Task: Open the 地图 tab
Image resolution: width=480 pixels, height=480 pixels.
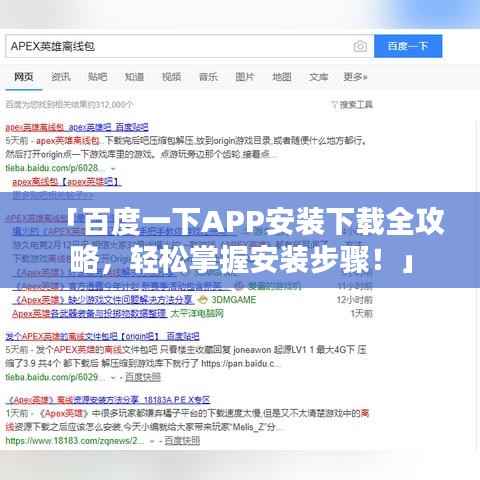Action: click(282, 77)
